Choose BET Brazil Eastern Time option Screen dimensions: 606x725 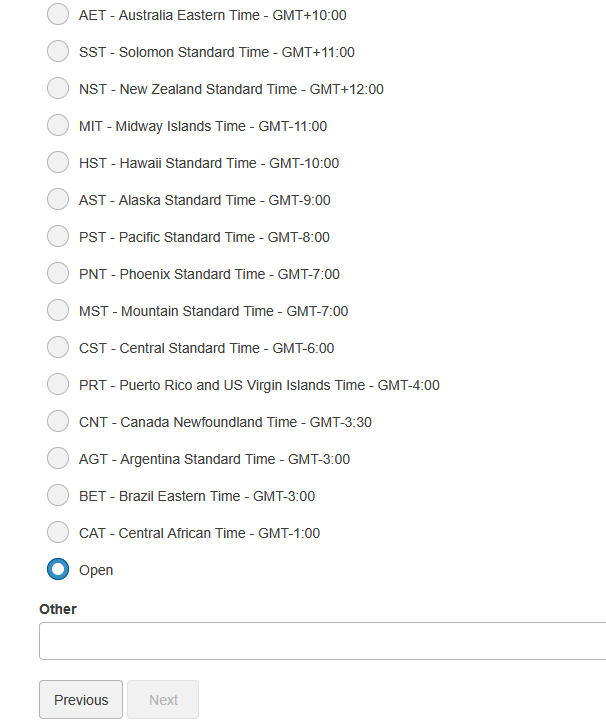[58, 496]
